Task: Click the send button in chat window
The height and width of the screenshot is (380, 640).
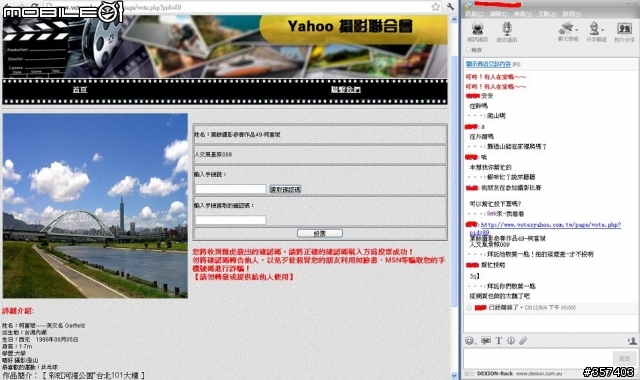Action: tap(624, 358)
